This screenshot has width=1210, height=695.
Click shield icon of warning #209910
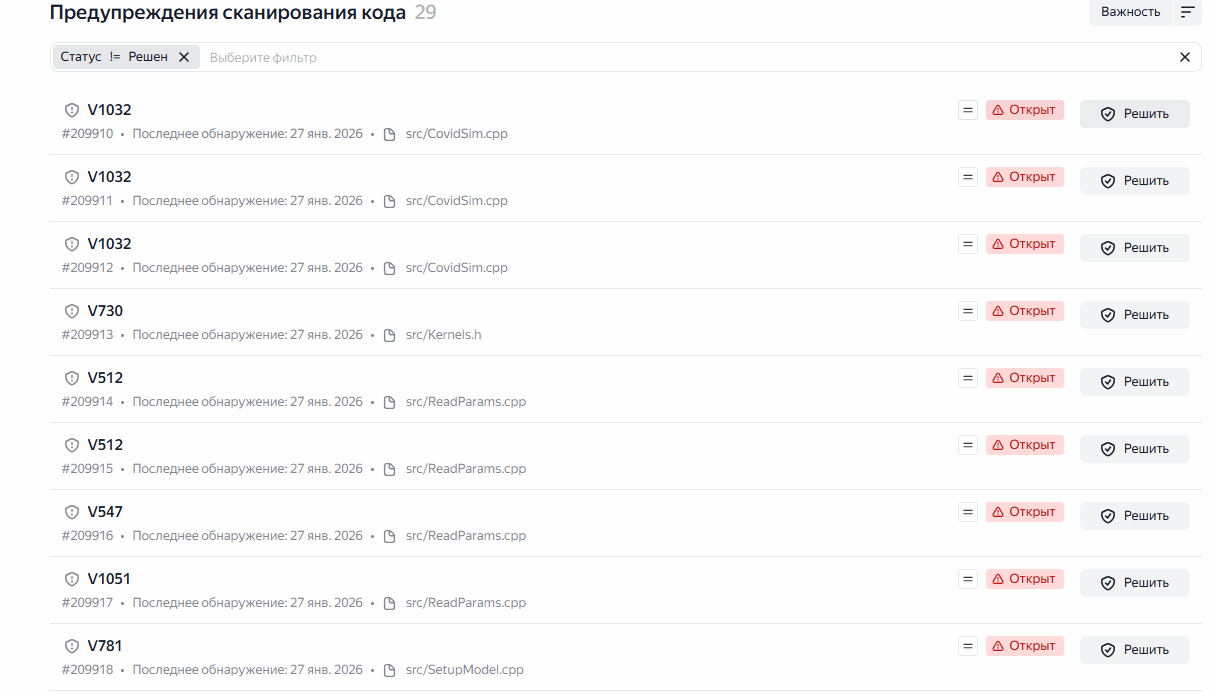click(72, 110)
